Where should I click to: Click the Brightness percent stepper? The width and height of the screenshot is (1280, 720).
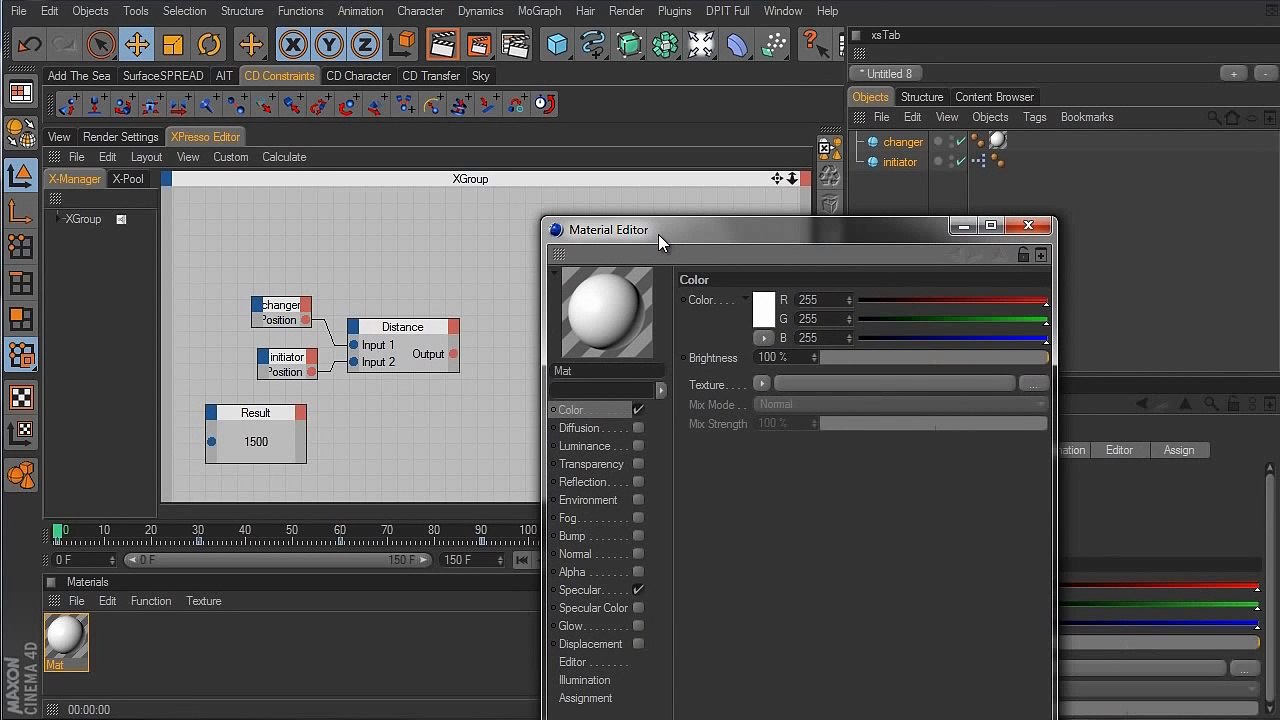[814, 357]
